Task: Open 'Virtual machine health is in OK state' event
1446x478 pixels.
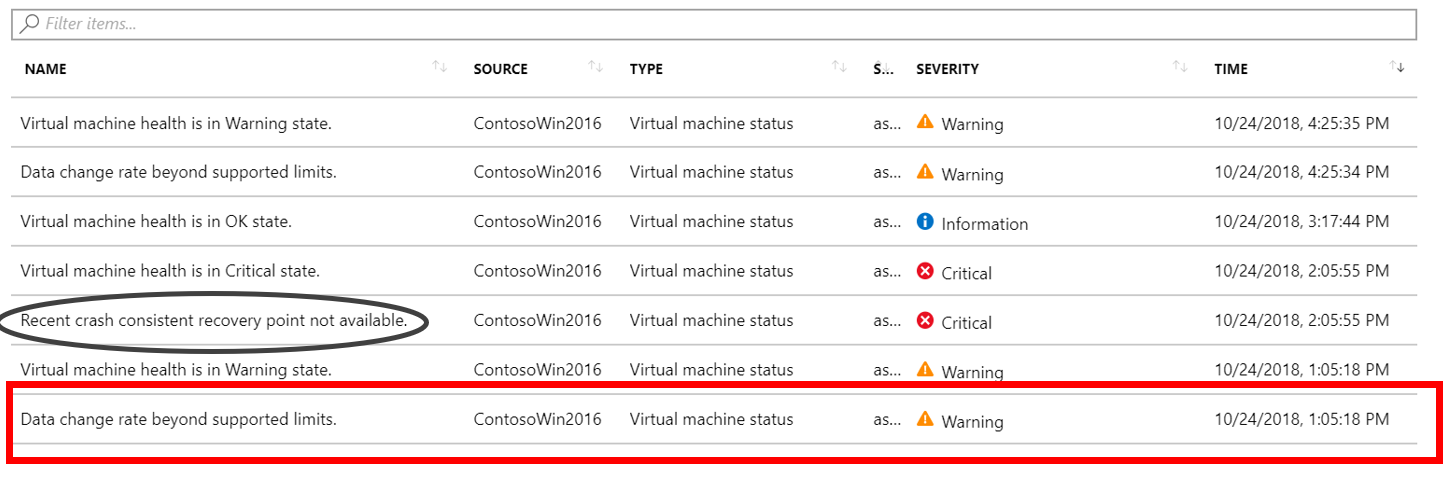Action: click(156, 222)
